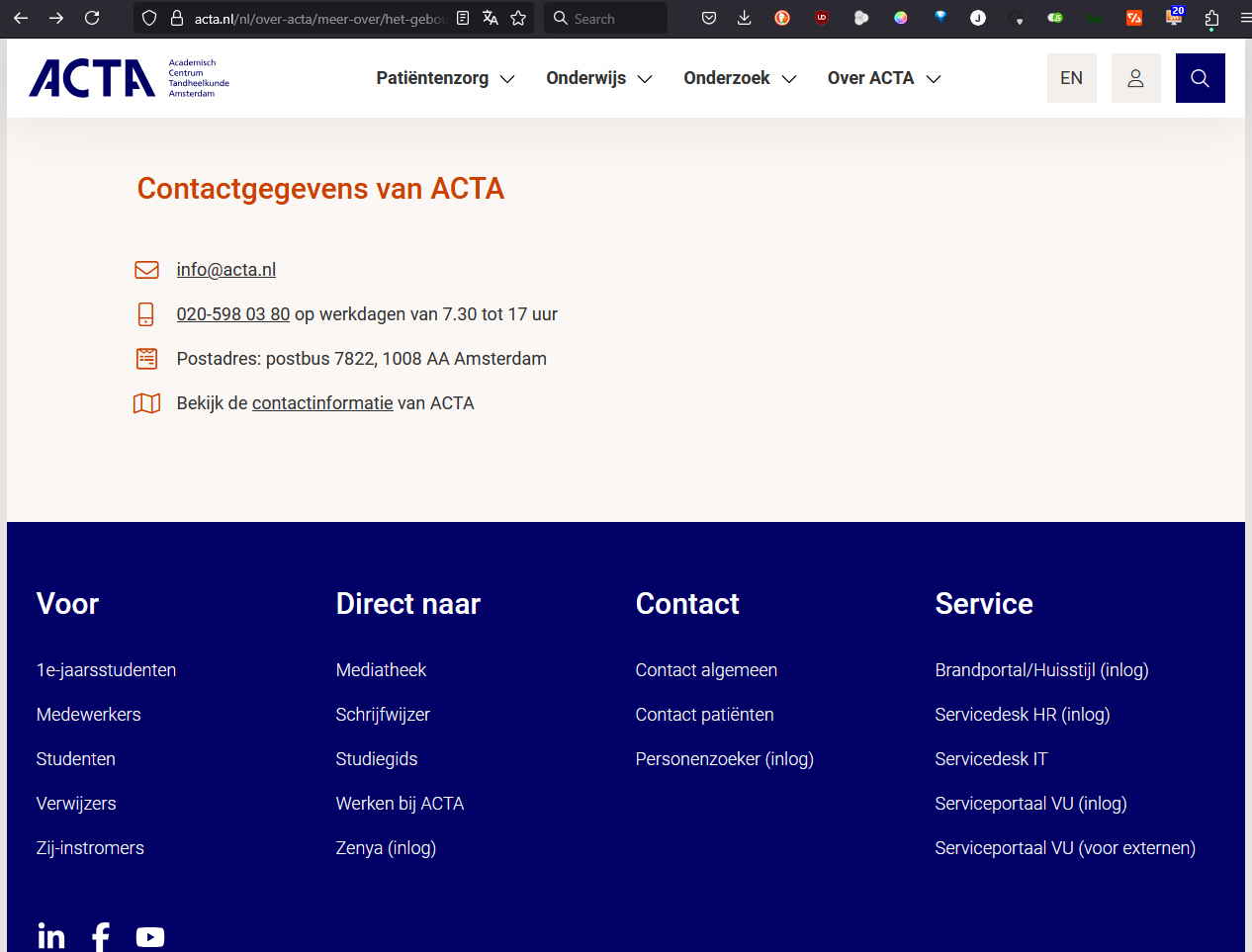Reload the current page
Image resolution: width=1252 pixels, height=952 pixels.
pos(92,18)
